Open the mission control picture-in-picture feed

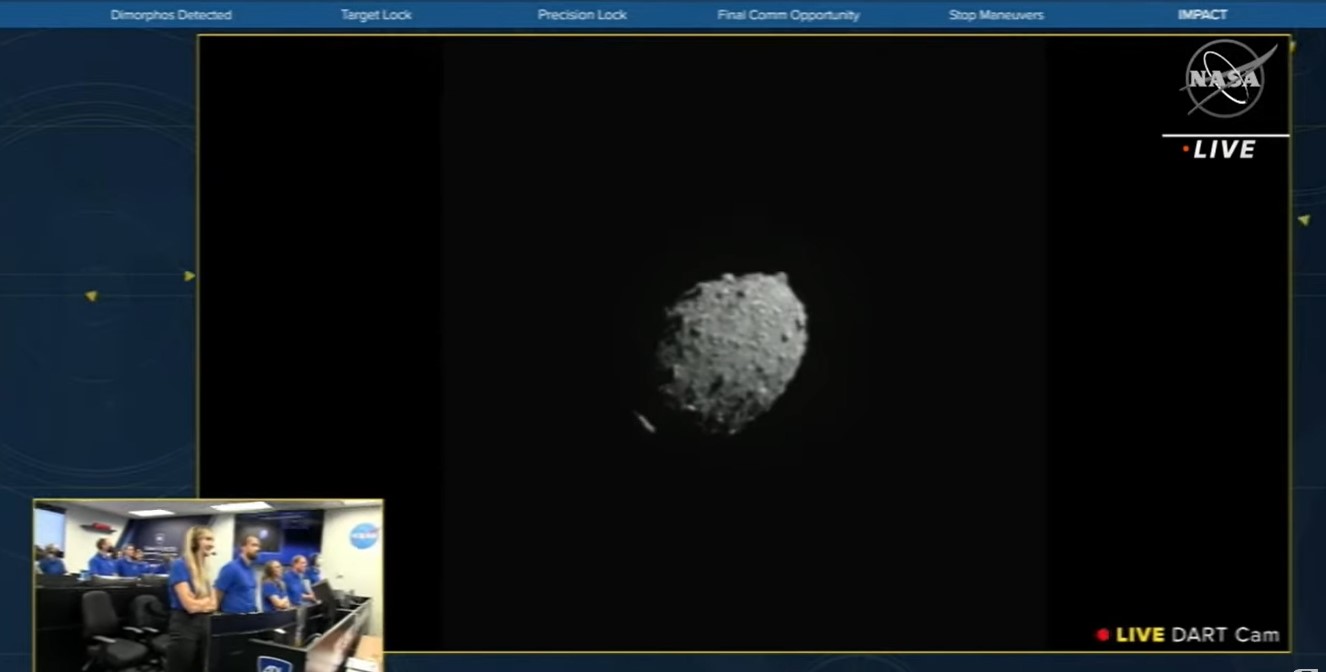point(209,585)
